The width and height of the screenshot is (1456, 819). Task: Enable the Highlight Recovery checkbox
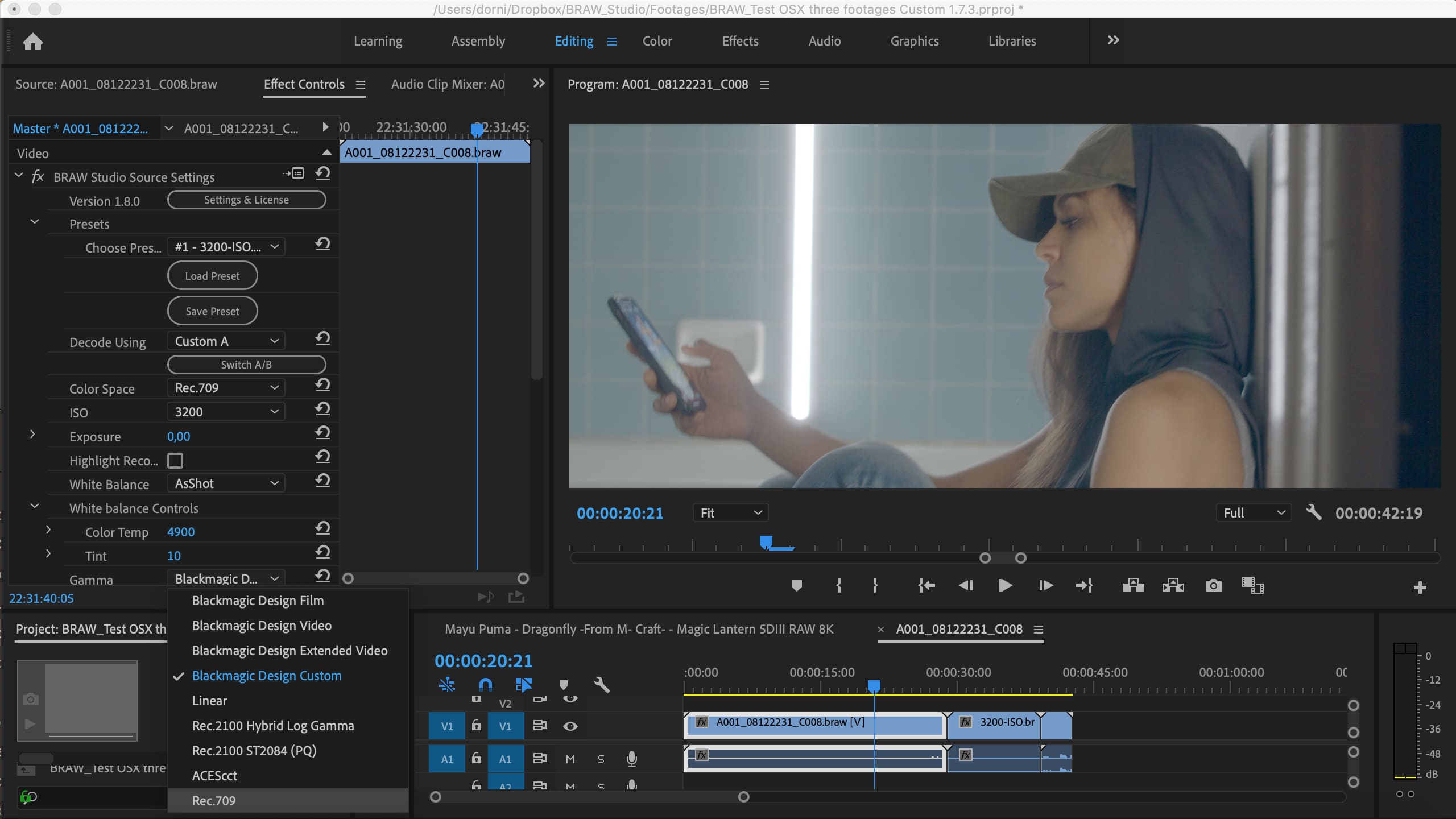176,460
